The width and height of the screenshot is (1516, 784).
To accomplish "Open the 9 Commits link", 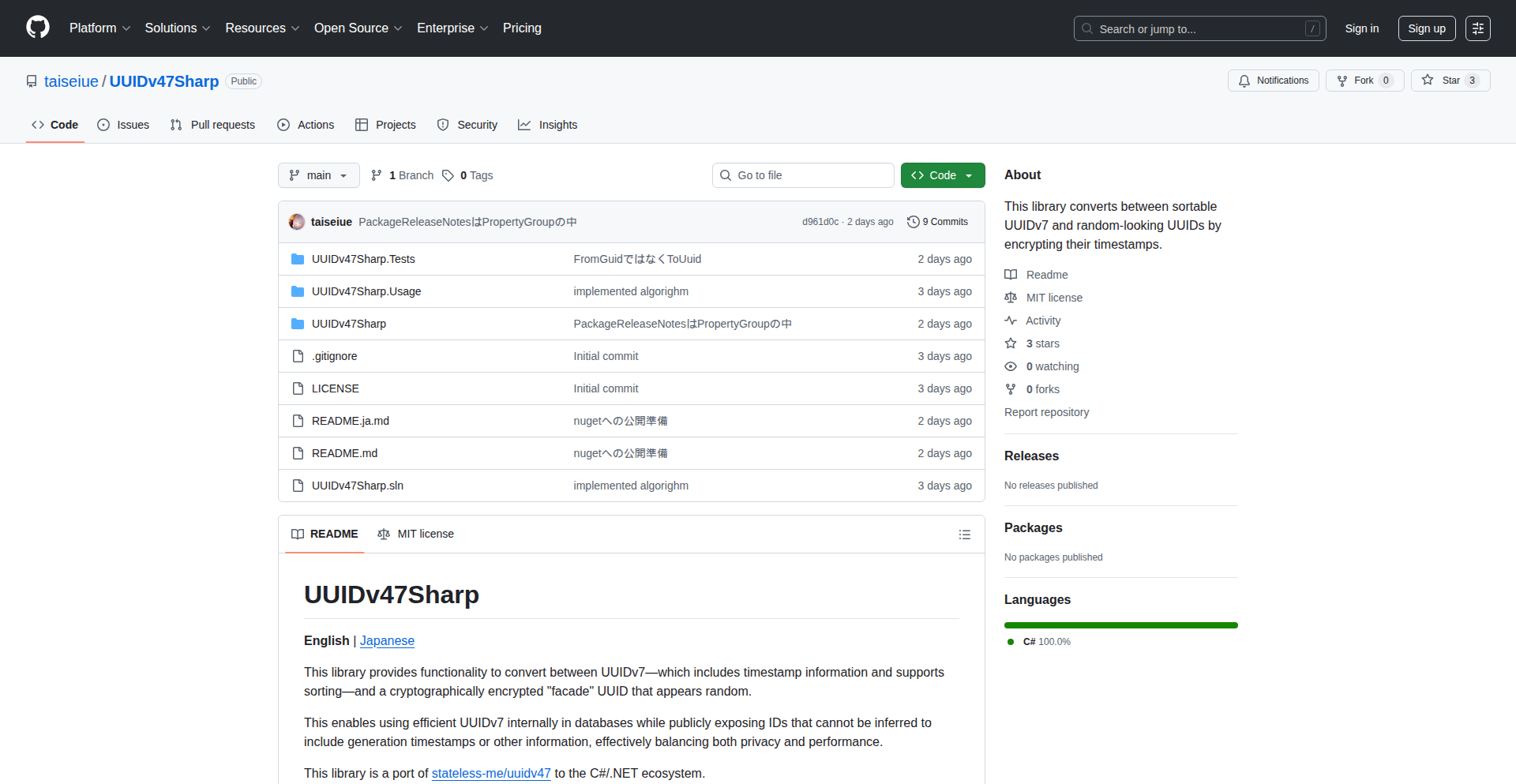I will (938, 222).
